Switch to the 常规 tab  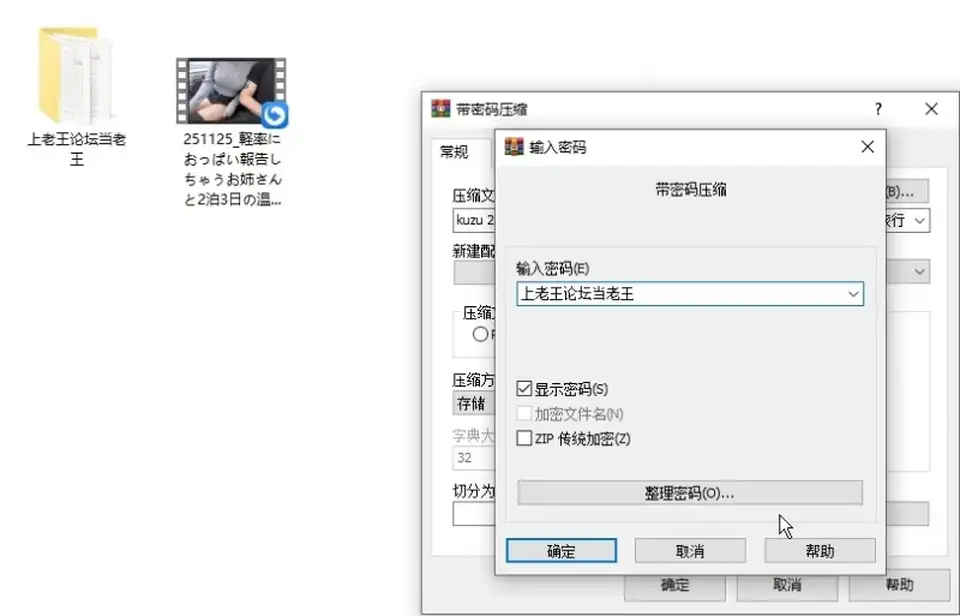(454, 152)
